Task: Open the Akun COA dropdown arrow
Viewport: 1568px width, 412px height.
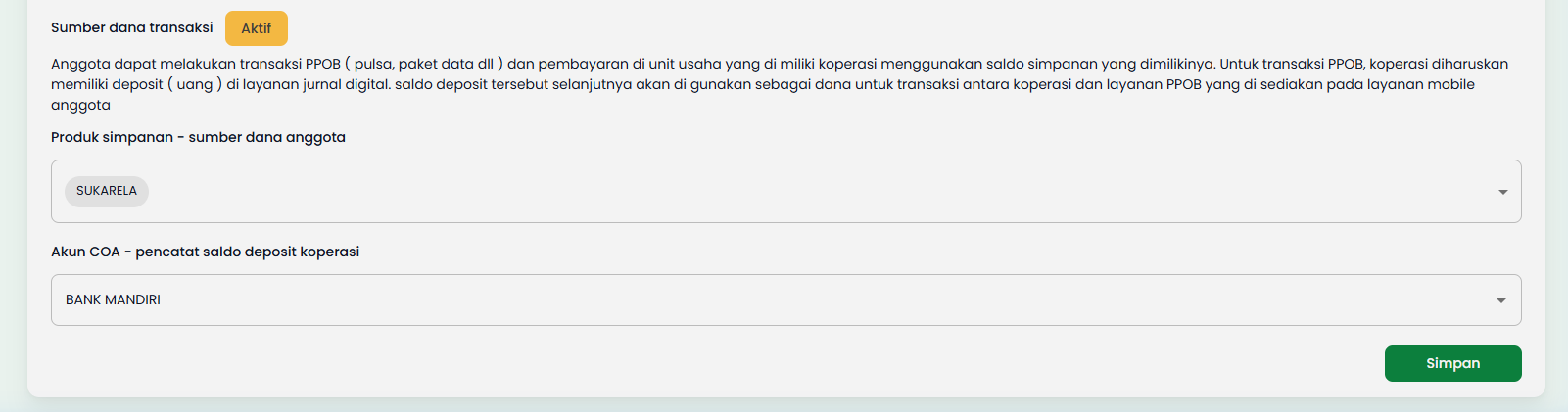Action: (x=1501, y=300)
